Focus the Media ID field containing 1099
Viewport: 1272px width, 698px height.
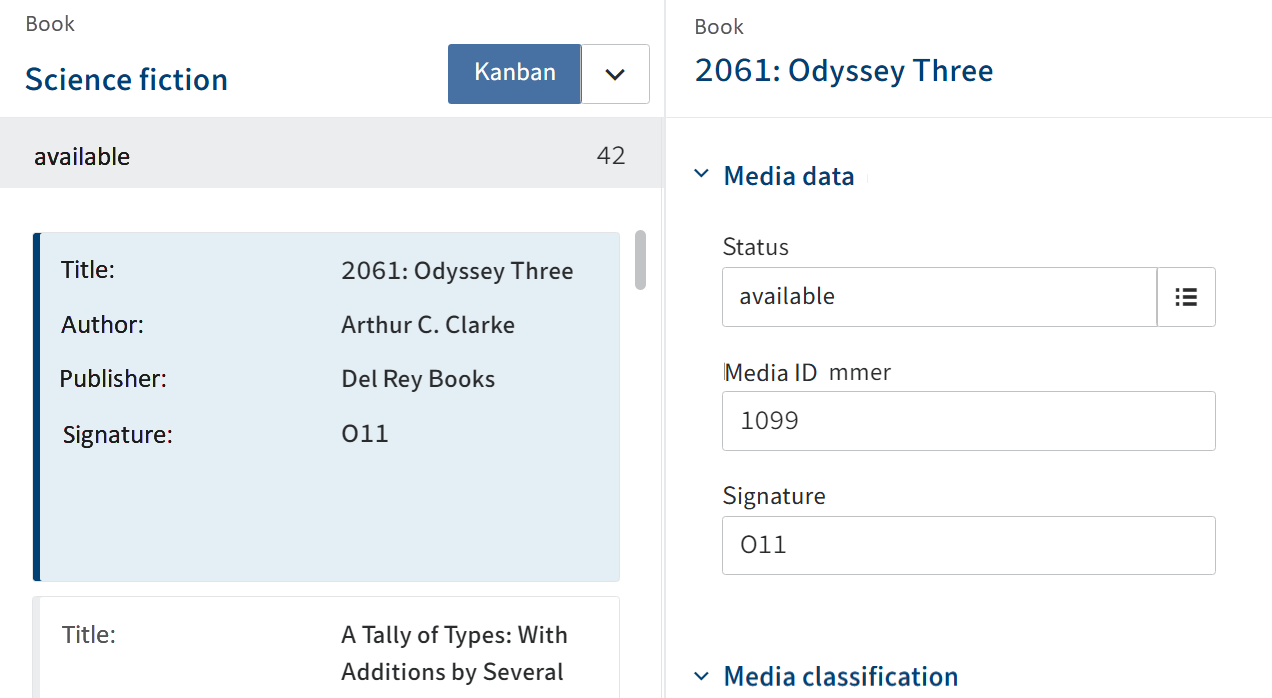[968, 421]
